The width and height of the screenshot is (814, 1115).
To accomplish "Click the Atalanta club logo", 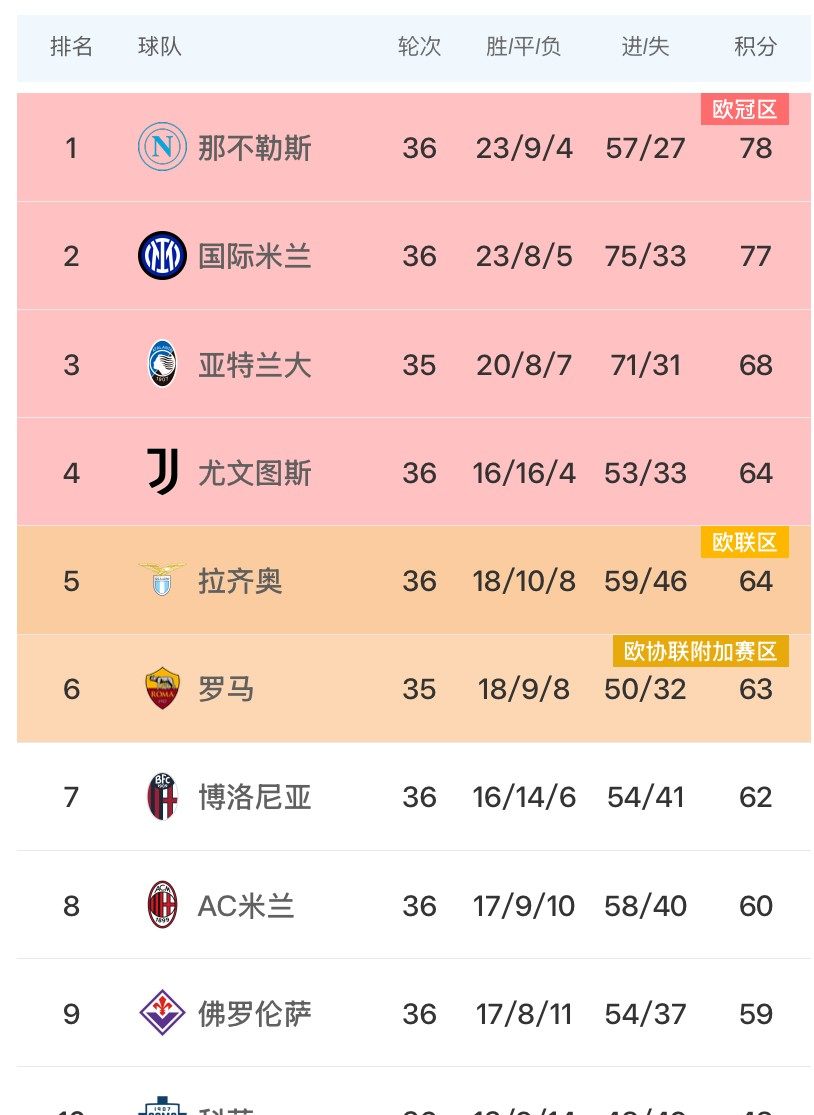I will click(162, 363).
